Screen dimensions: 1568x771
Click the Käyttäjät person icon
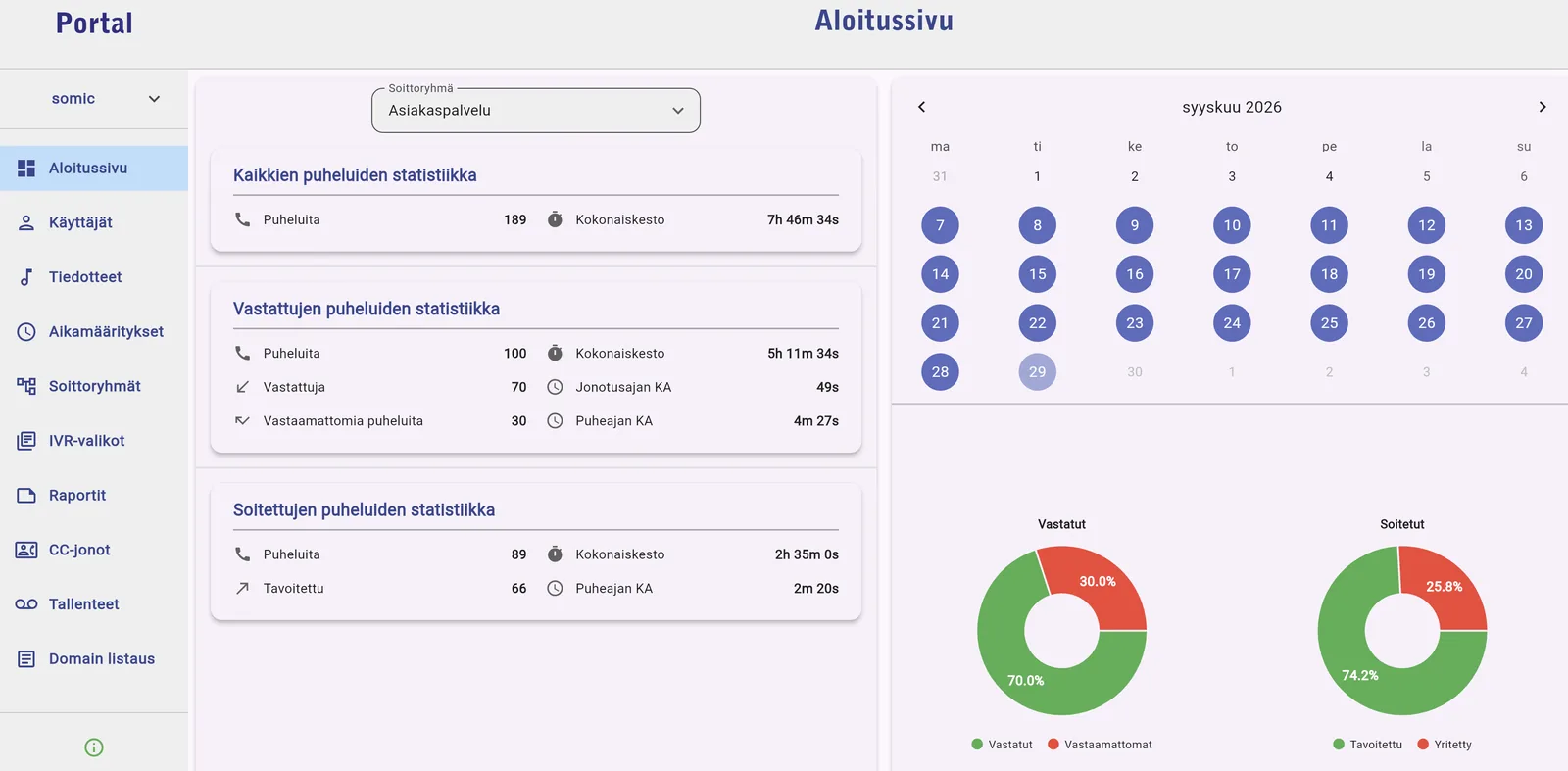[x=26, y=223]
